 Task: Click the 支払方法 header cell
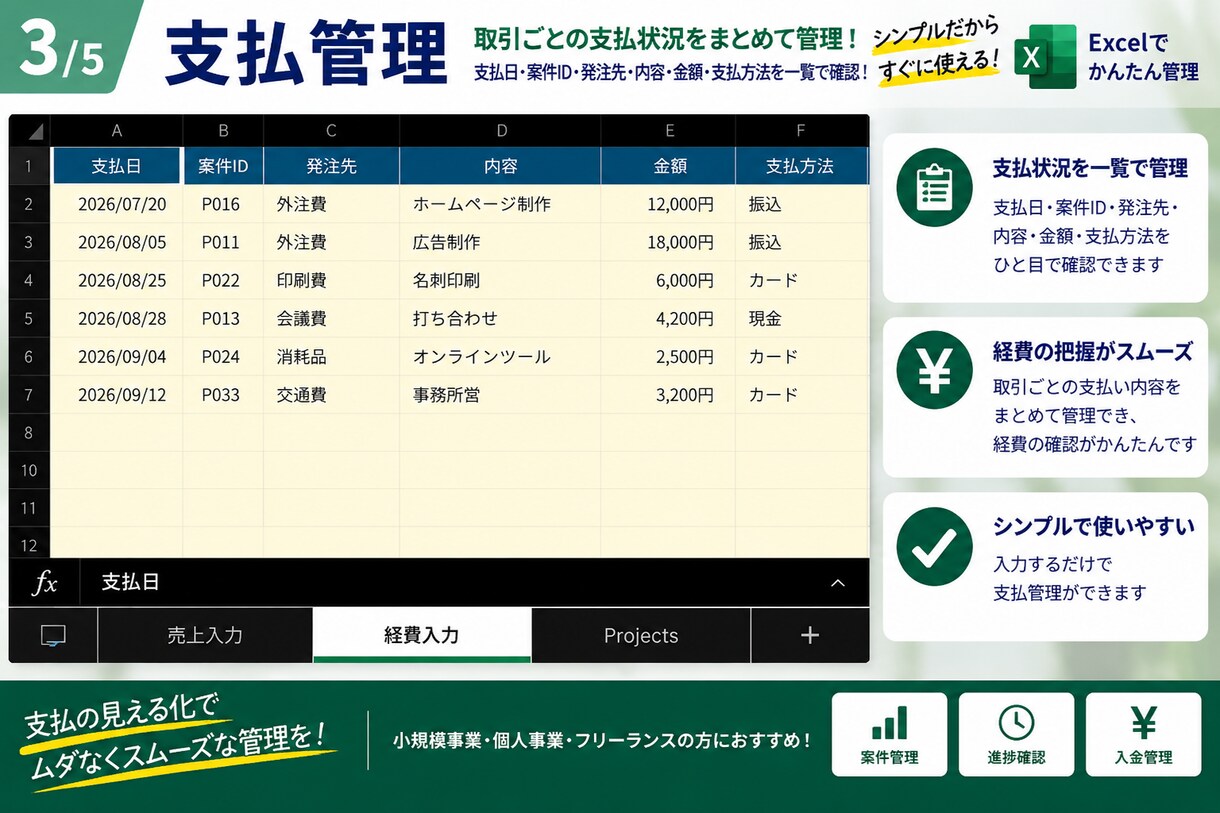[801, 166]
